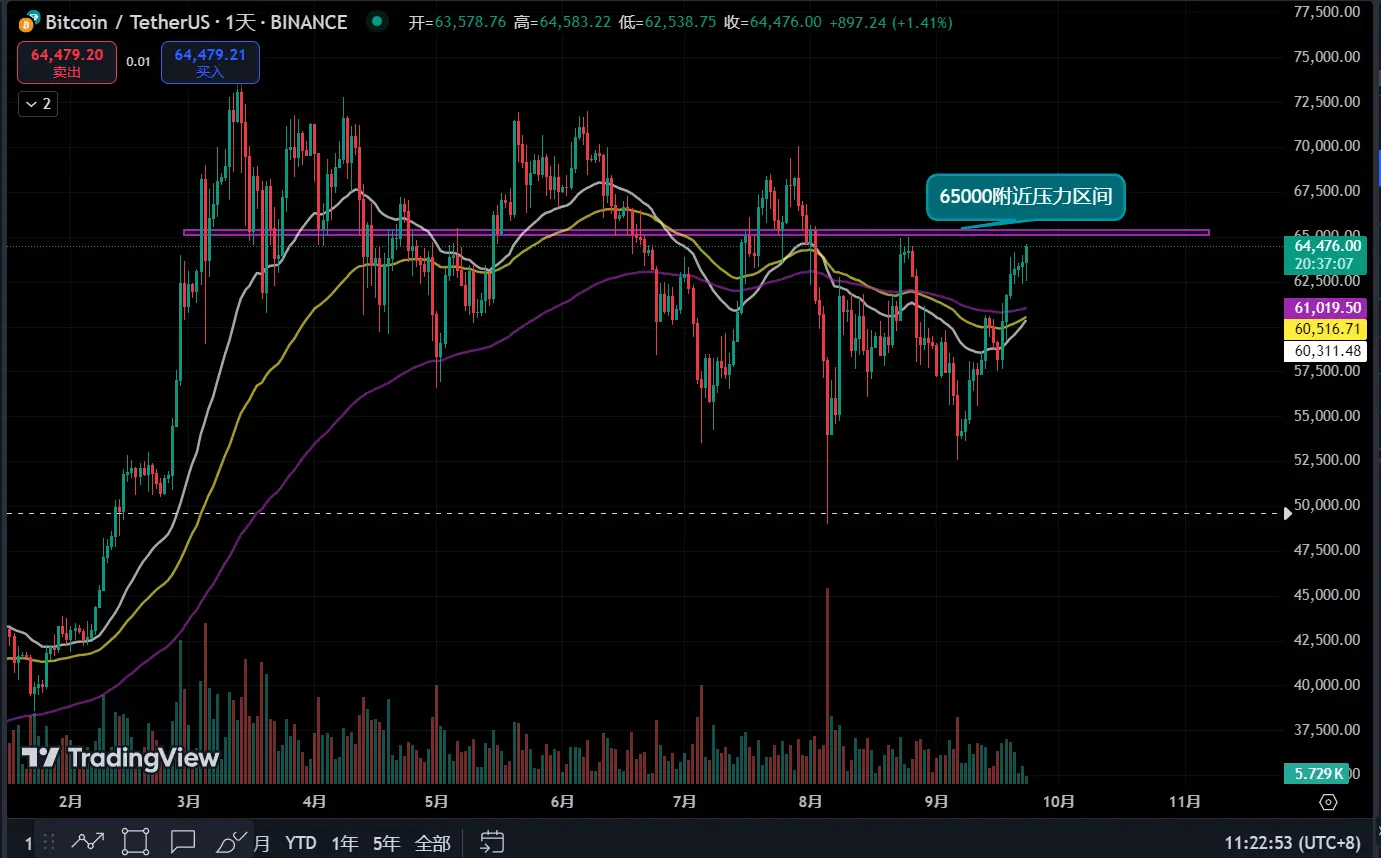Click the white 60,311.48 moving average label

click(x=1326, y=350)
